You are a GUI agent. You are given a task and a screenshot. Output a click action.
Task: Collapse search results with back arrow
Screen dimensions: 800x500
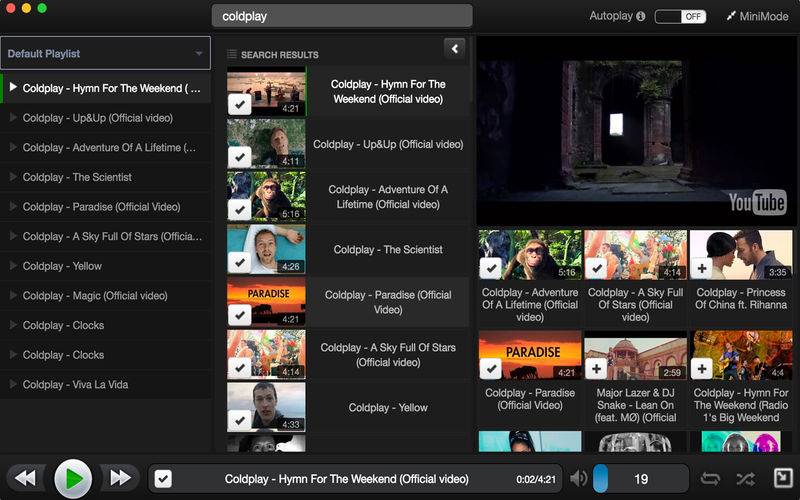[x=455, y=49]
